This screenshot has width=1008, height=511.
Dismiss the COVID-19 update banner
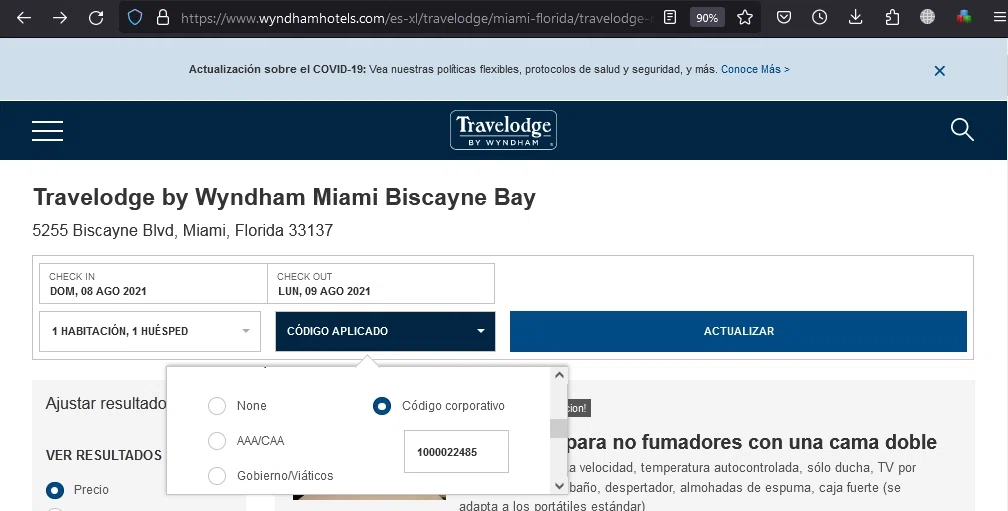(x=939, y=71)
